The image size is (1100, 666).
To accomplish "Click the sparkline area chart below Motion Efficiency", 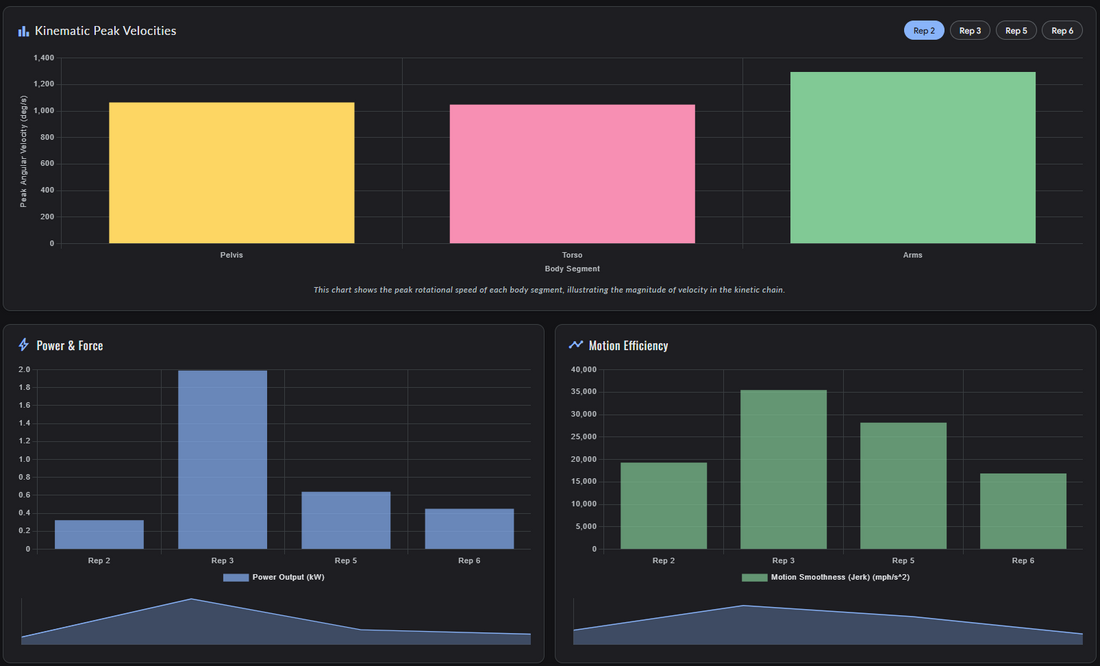I will click(x=827, y=627).
